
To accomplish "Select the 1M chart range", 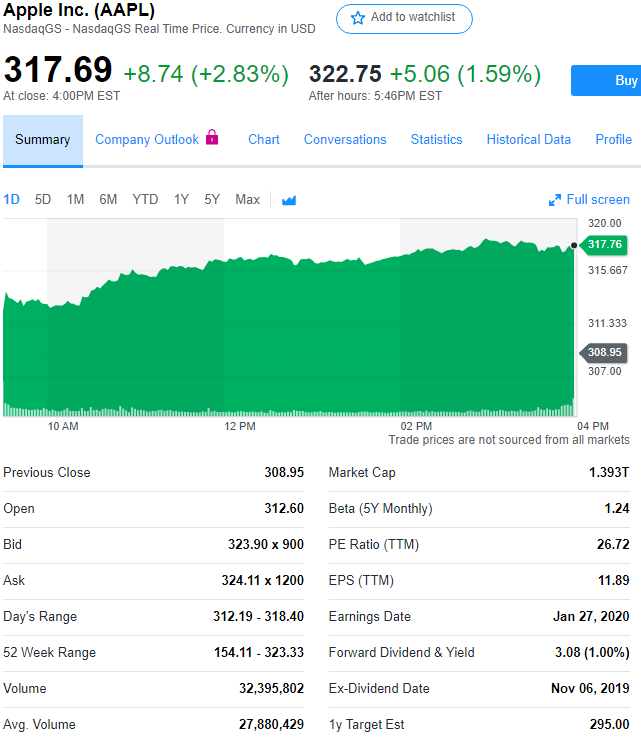I will pos(75,199).
